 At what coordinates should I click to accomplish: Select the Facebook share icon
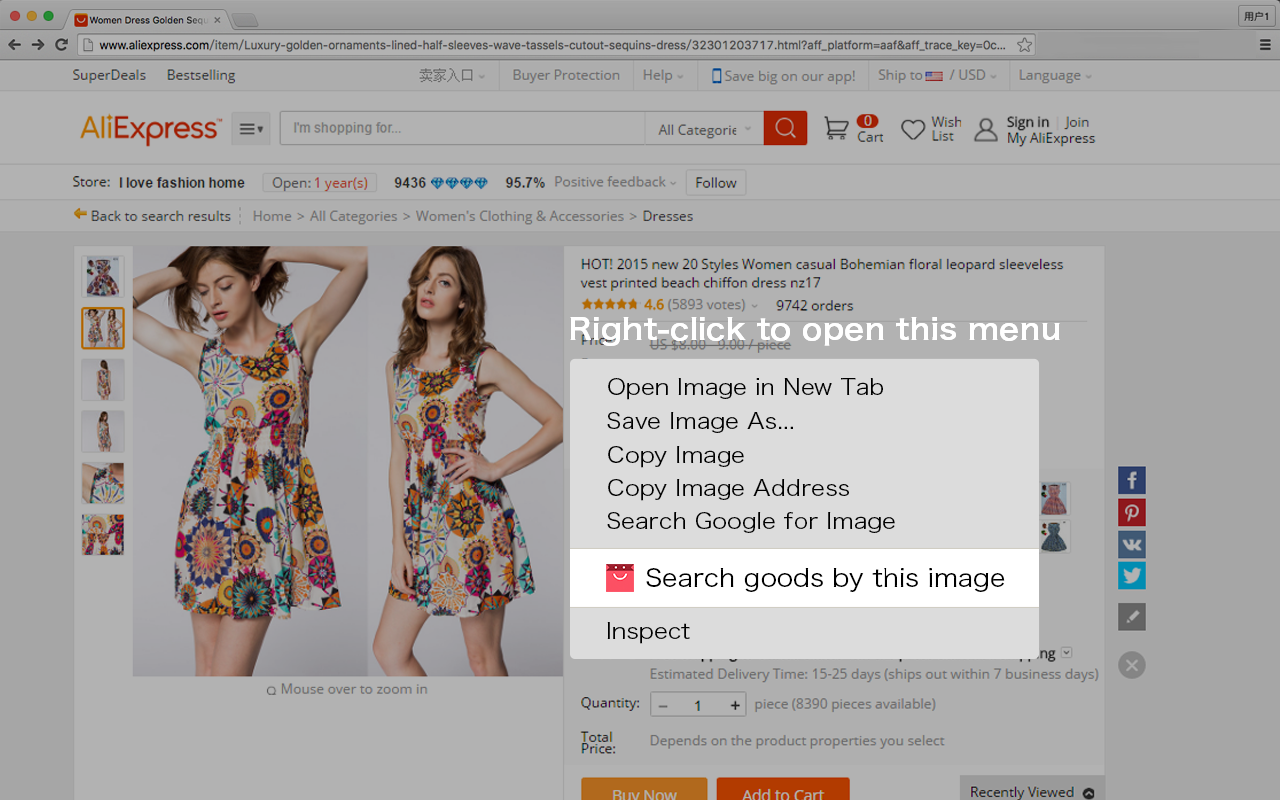click(1131, 480)
